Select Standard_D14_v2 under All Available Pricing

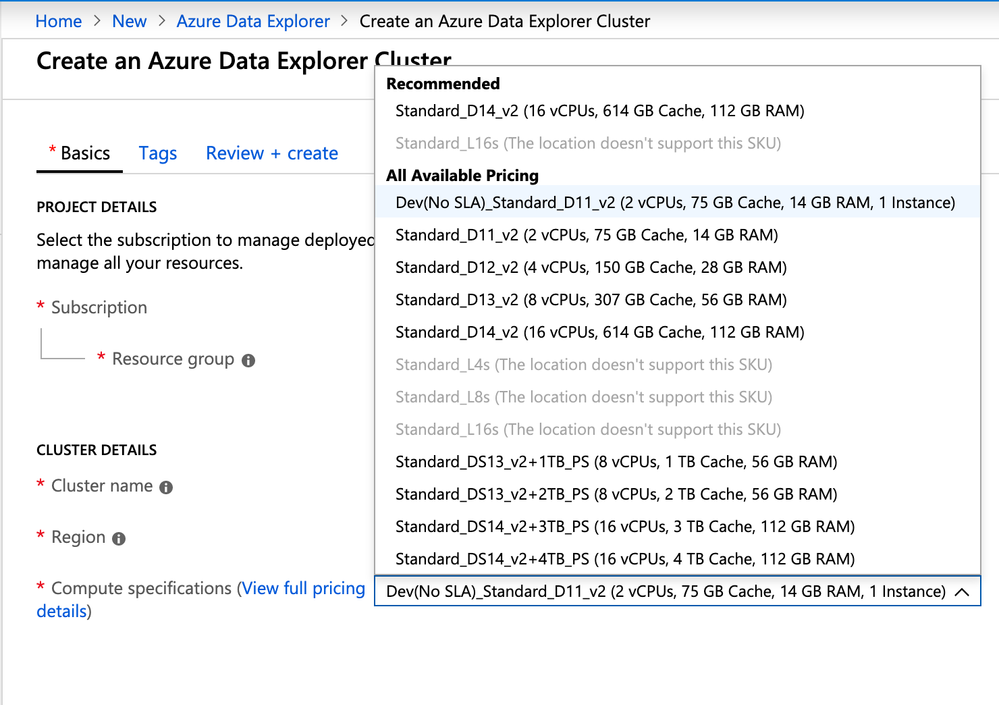[x=677, y=332]
